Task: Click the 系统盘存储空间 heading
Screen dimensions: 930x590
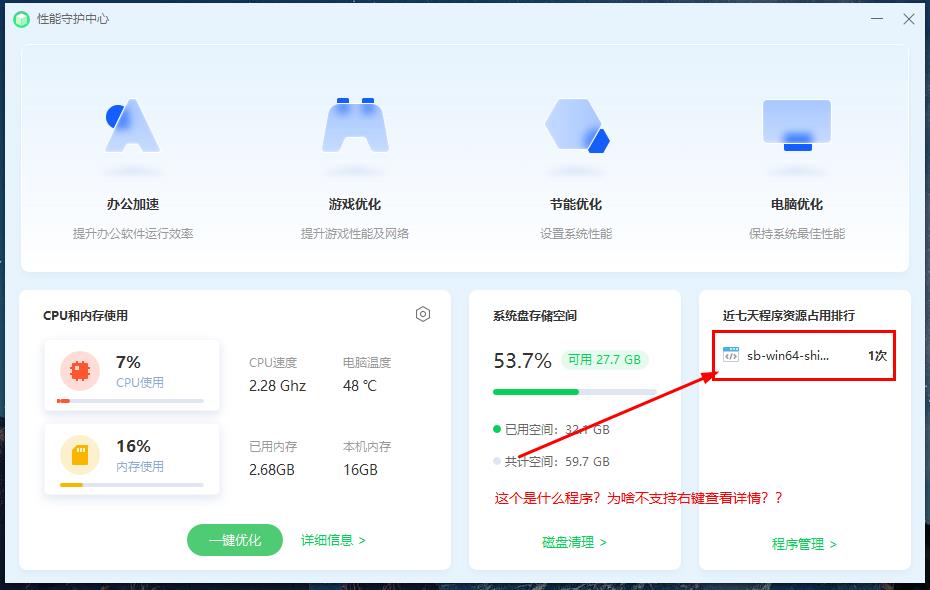Action: [x=535, y=316]
